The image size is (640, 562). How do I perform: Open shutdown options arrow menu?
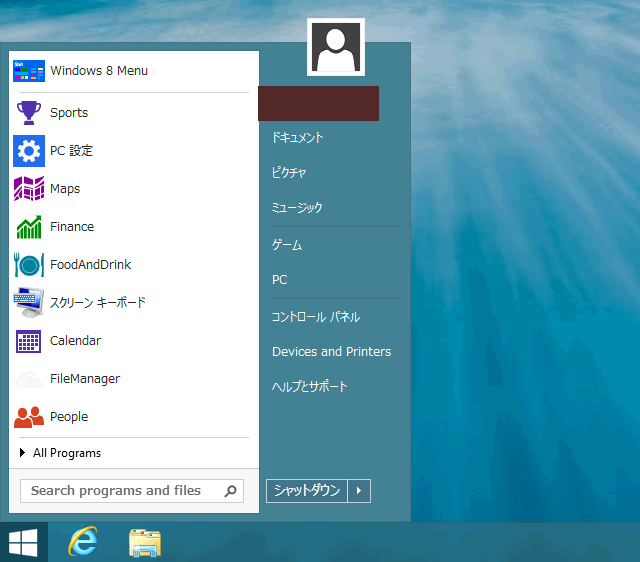[x=359, y=491]
